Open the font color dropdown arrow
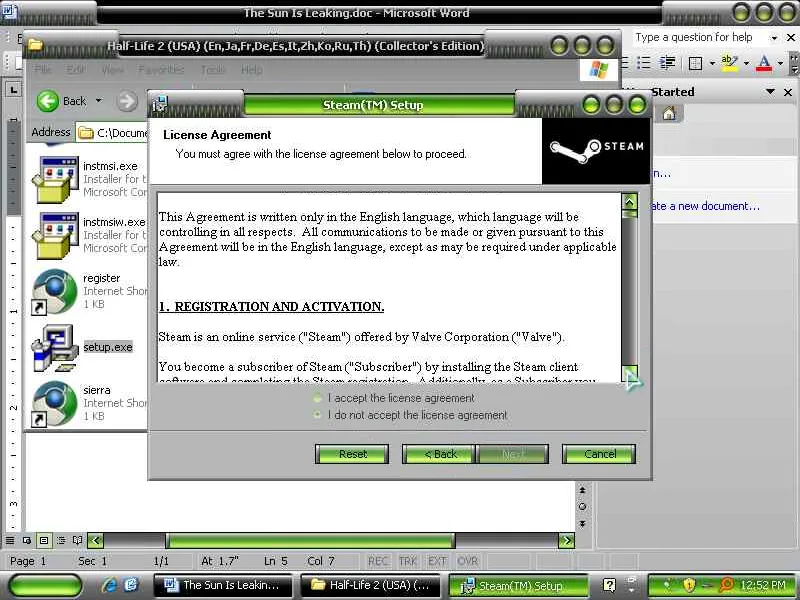The image size is (800, 600). (780, 63)
